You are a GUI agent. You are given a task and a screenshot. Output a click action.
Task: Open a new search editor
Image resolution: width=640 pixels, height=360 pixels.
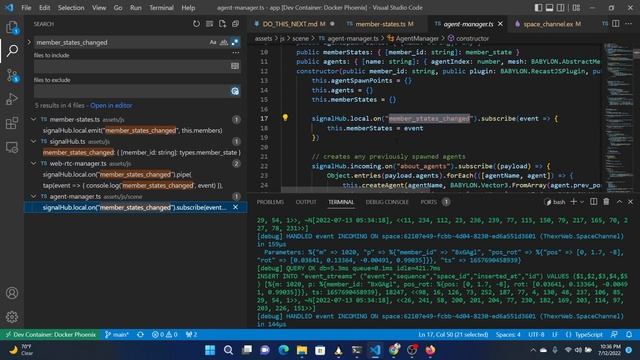coord(222,24)
